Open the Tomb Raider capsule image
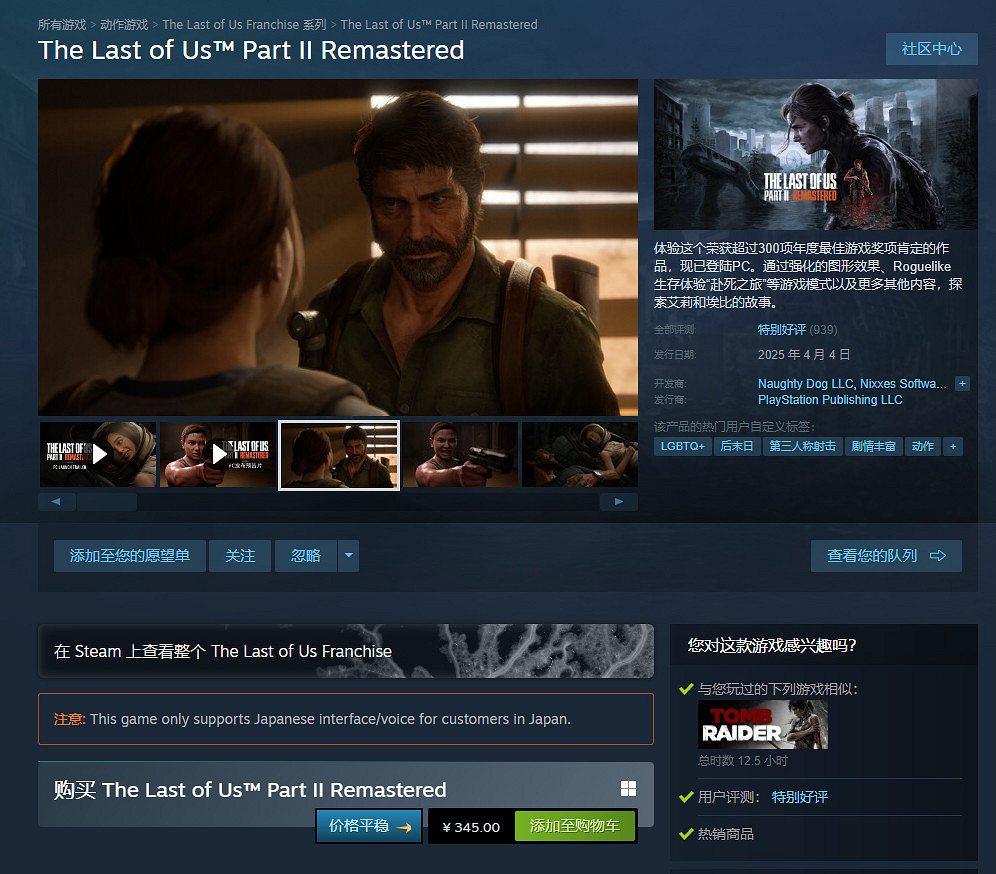Screen dimensions: 996x874 pos(763,725)
